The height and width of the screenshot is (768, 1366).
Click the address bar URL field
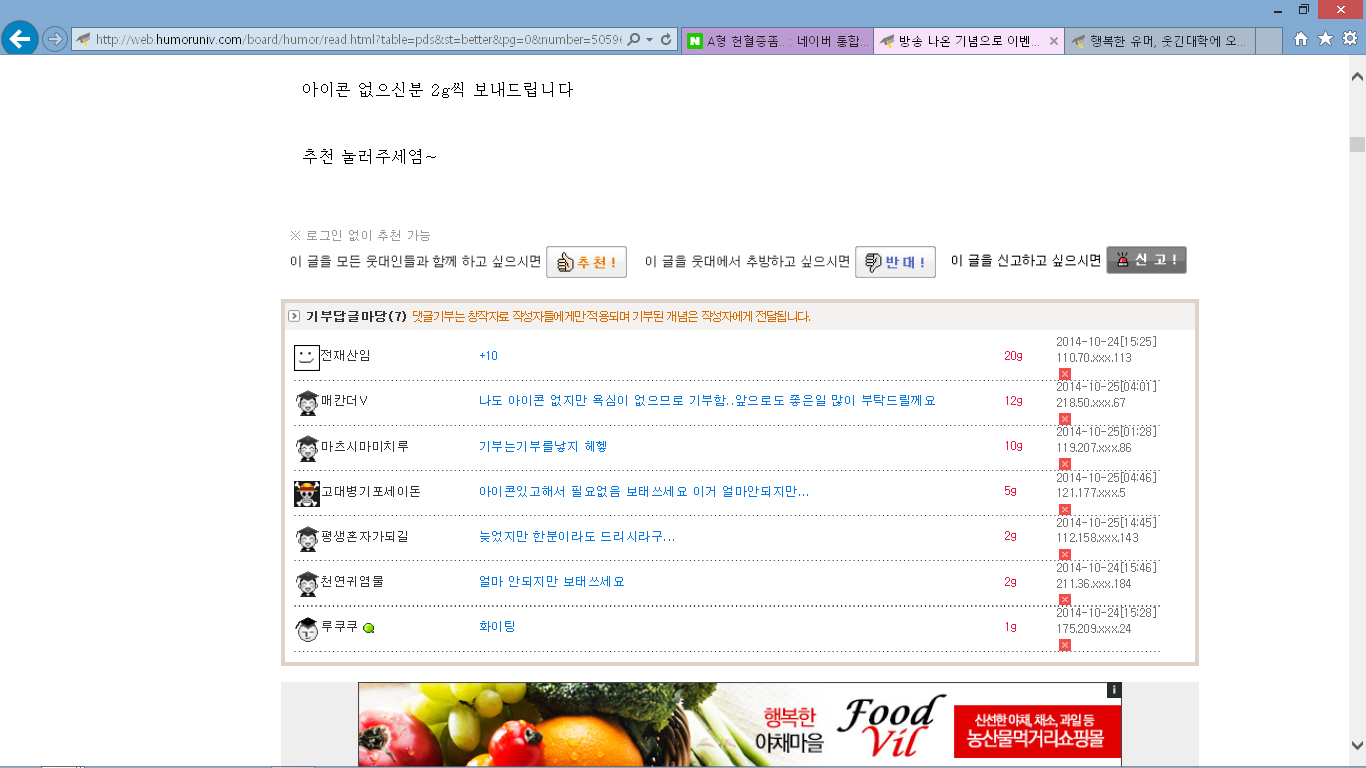click(358, 40)
